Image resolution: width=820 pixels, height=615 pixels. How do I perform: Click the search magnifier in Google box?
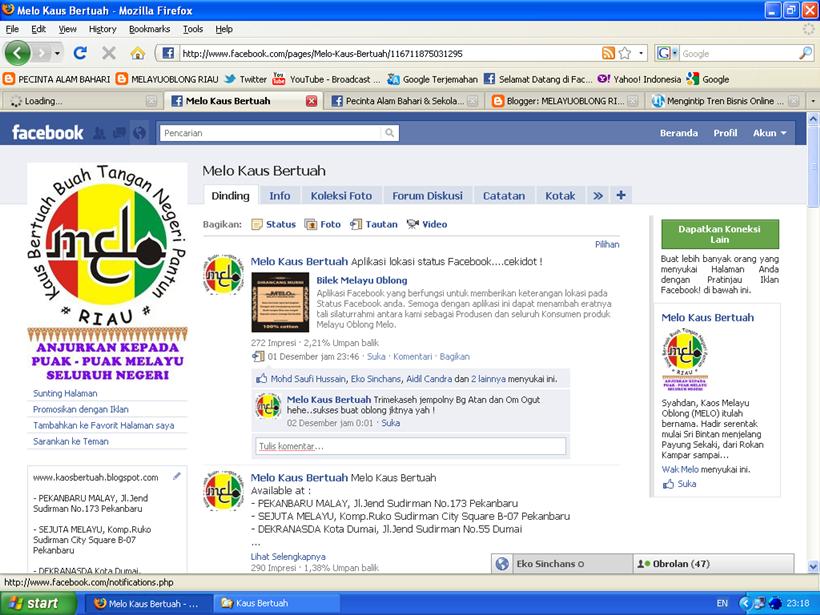[x=806, y=53]
